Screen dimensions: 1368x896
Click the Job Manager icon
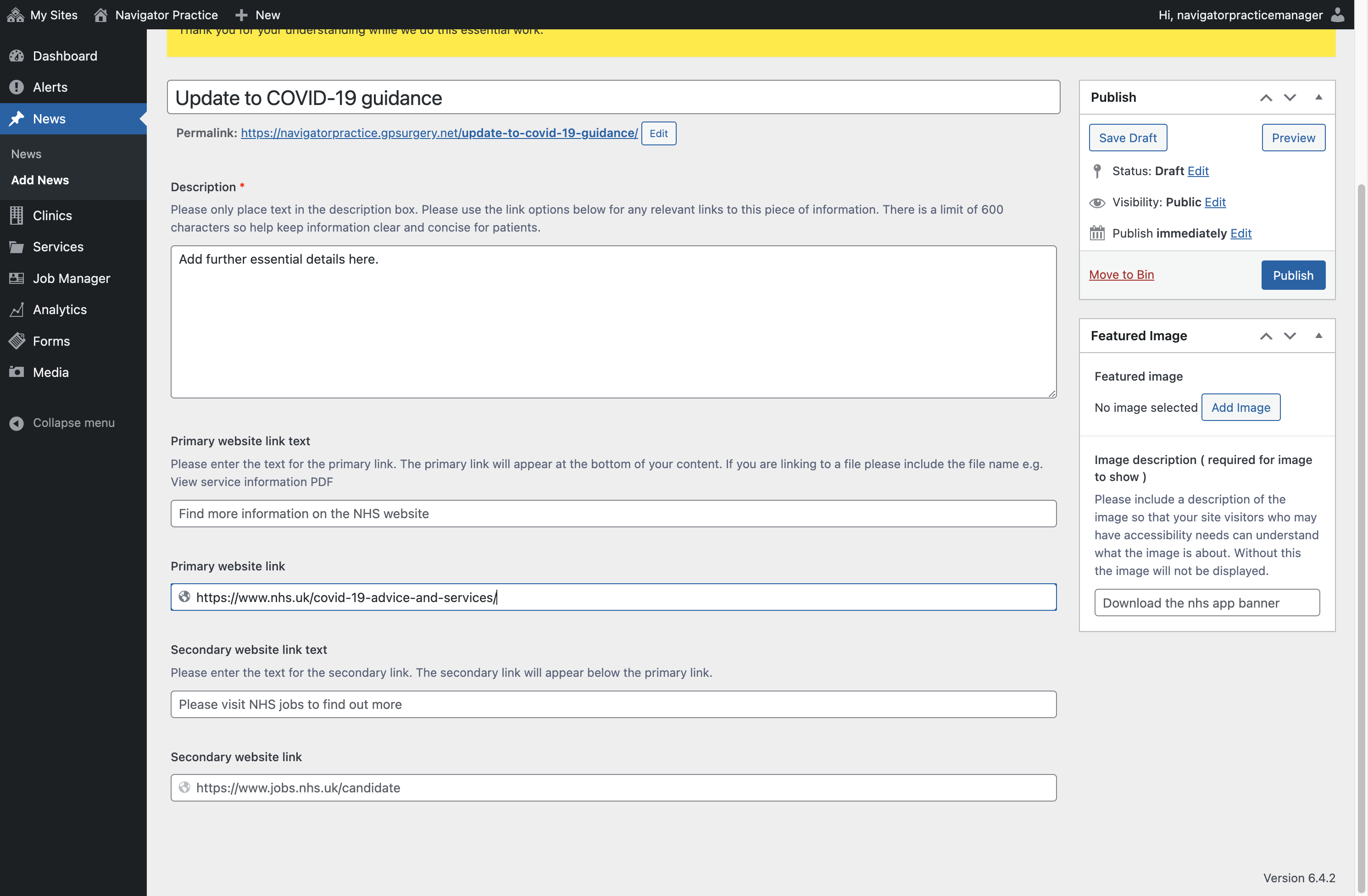tap(17, 278)
